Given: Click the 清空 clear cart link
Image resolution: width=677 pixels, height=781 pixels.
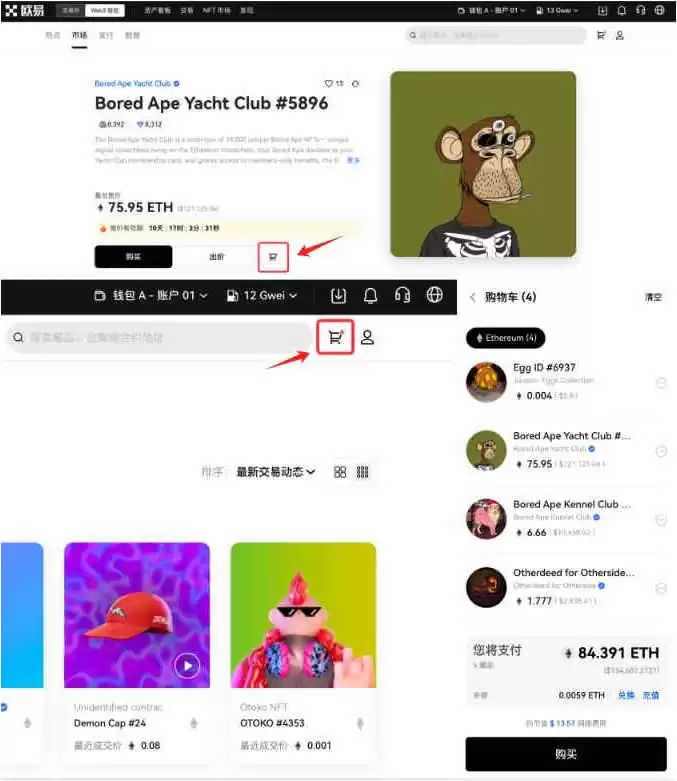Looking at the screenshot, I should (x=653, y=297).
